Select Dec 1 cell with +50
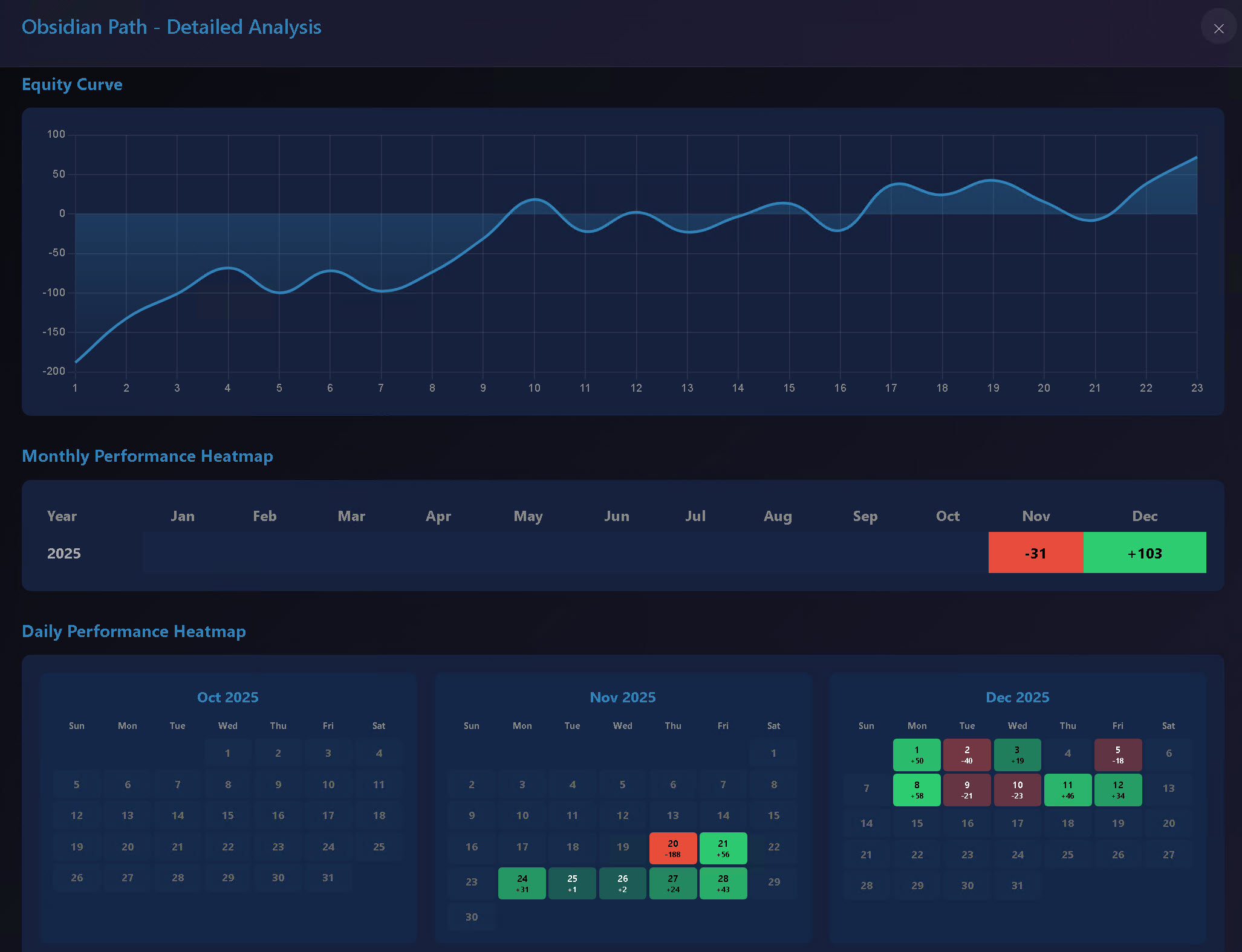 pyautogui.click(x=917, y=754)
